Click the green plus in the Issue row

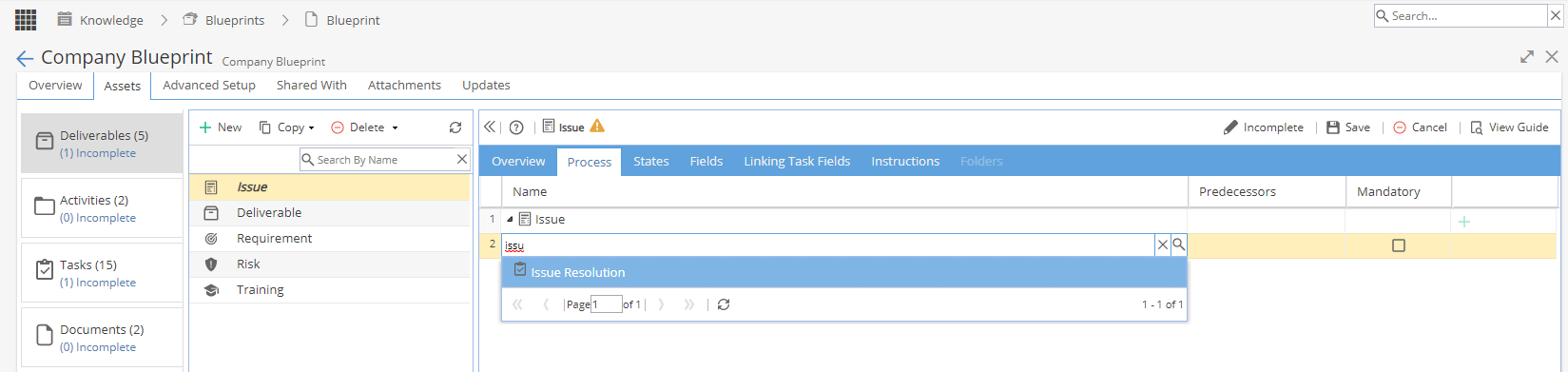coord(1464,221)
